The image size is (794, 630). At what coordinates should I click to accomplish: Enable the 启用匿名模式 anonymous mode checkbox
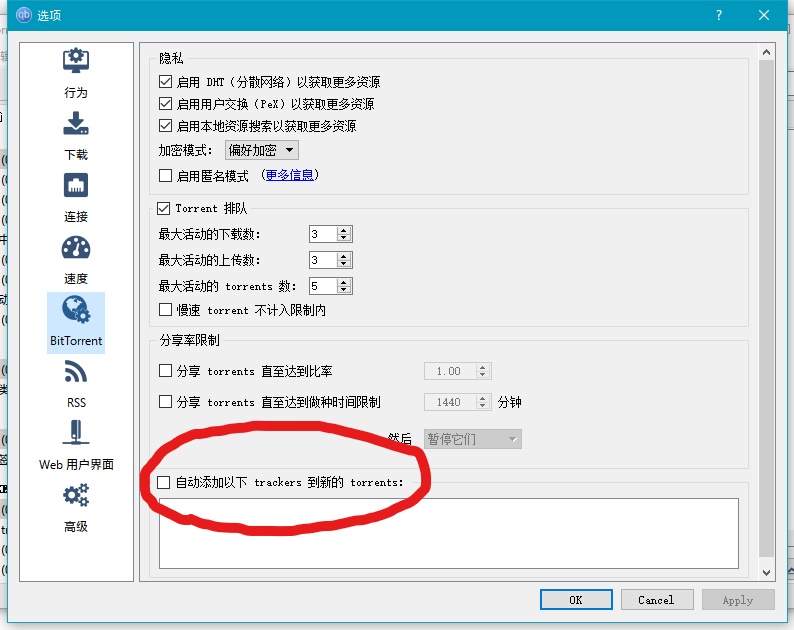point(166,175)
